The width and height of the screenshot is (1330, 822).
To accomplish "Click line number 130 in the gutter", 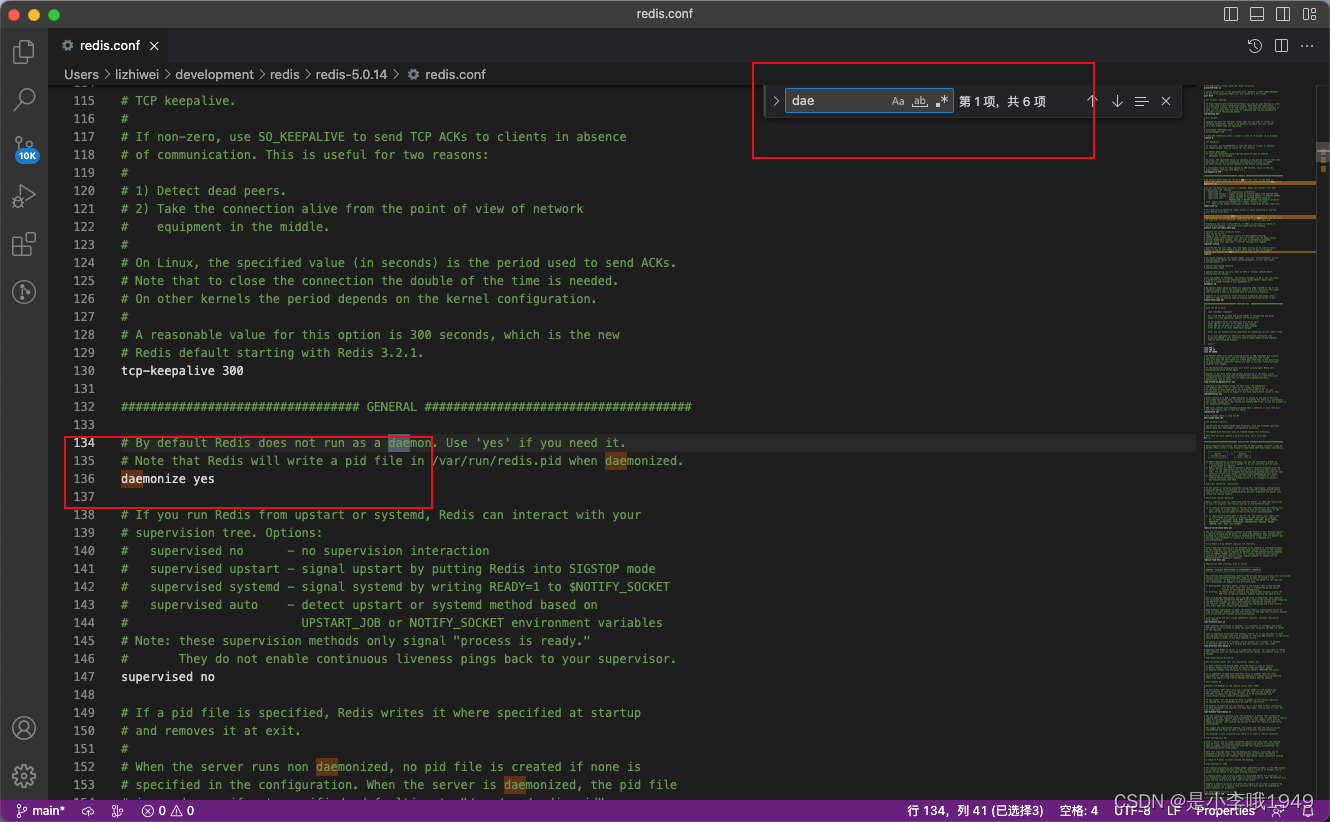I will pos(85,371).
